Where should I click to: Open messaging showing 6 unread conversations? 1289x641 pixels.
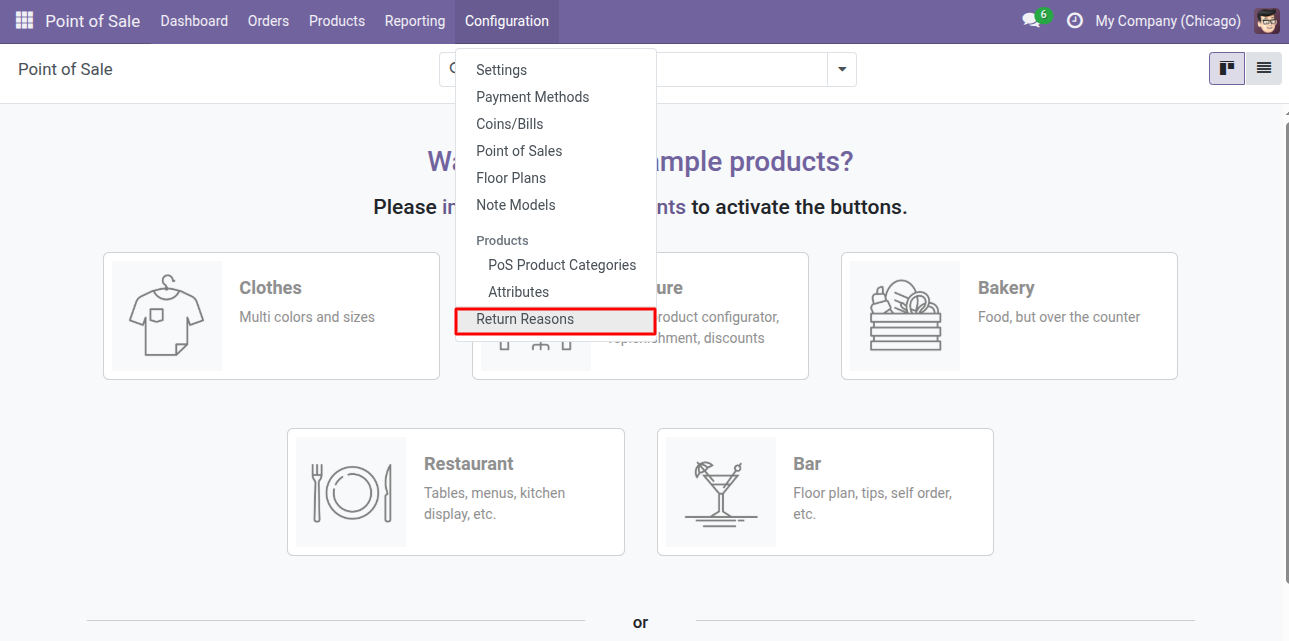pyautogui.click(x=1031, y=20)
